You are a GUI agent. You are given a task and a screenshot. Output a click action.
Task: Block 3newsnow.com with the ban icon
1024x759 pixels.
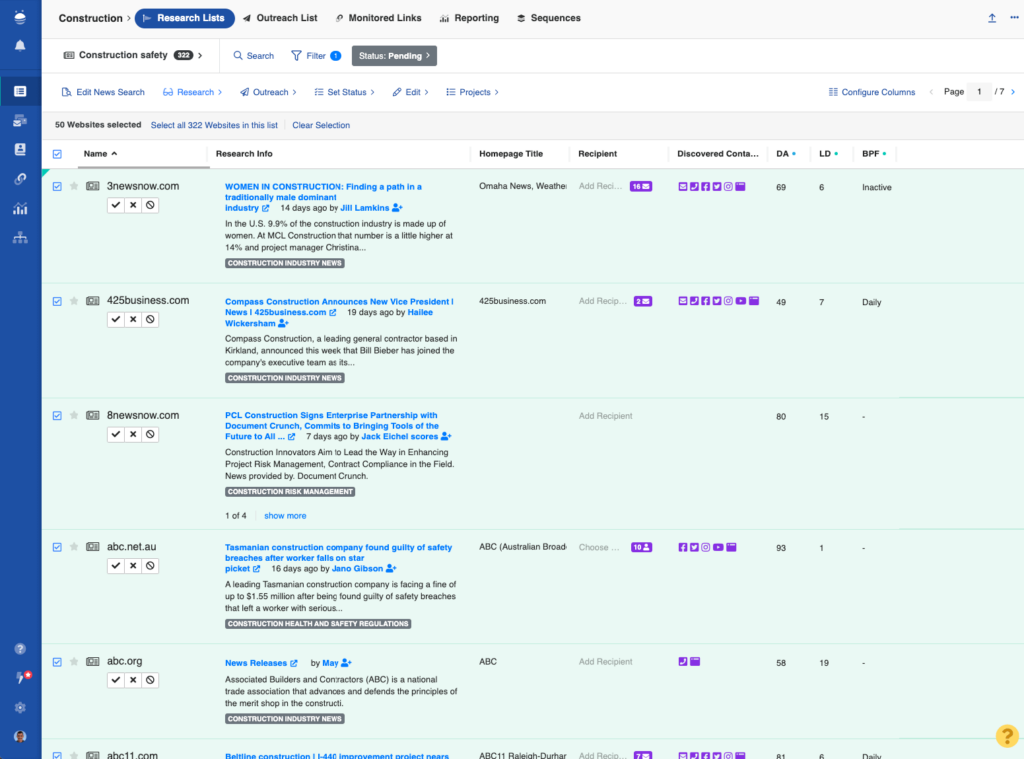click(150, 205)
